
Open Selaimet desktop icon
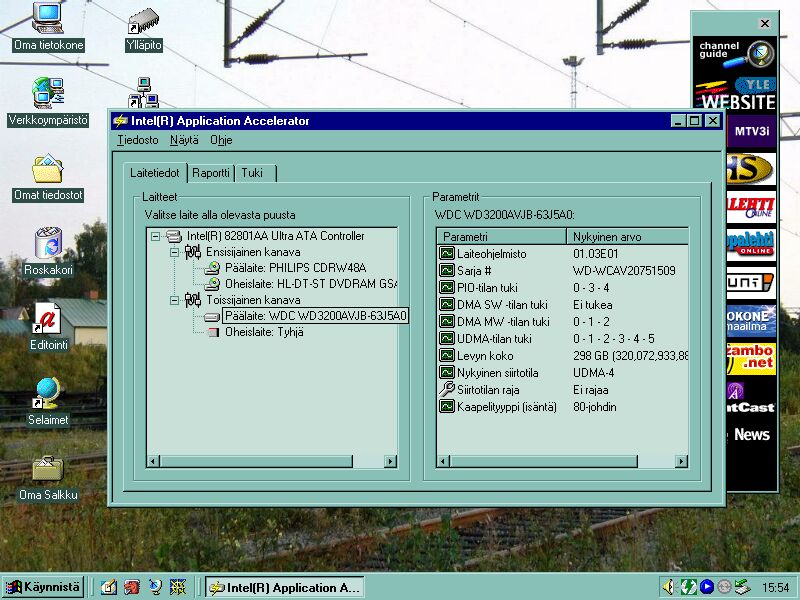(x=47, y=394)
